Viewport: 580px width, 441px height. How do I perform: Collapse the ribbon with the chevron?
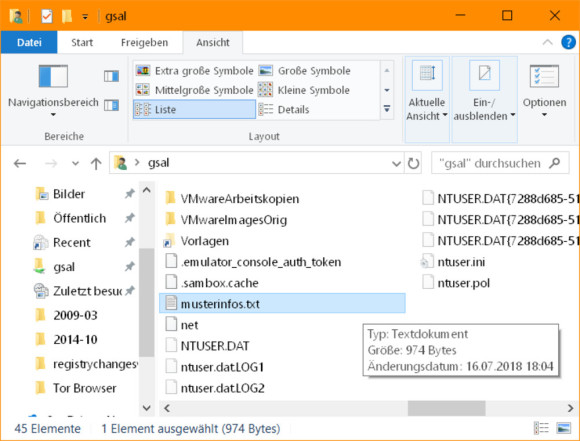pyautogui.click(x=547, y=42)
